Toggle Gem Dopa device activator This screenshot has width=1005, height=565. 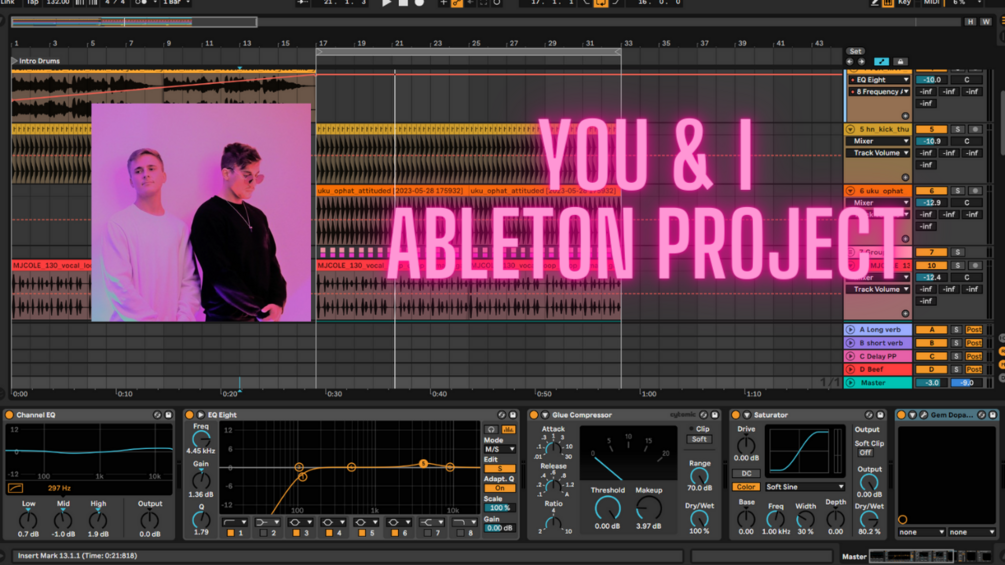tap(901, 415)
